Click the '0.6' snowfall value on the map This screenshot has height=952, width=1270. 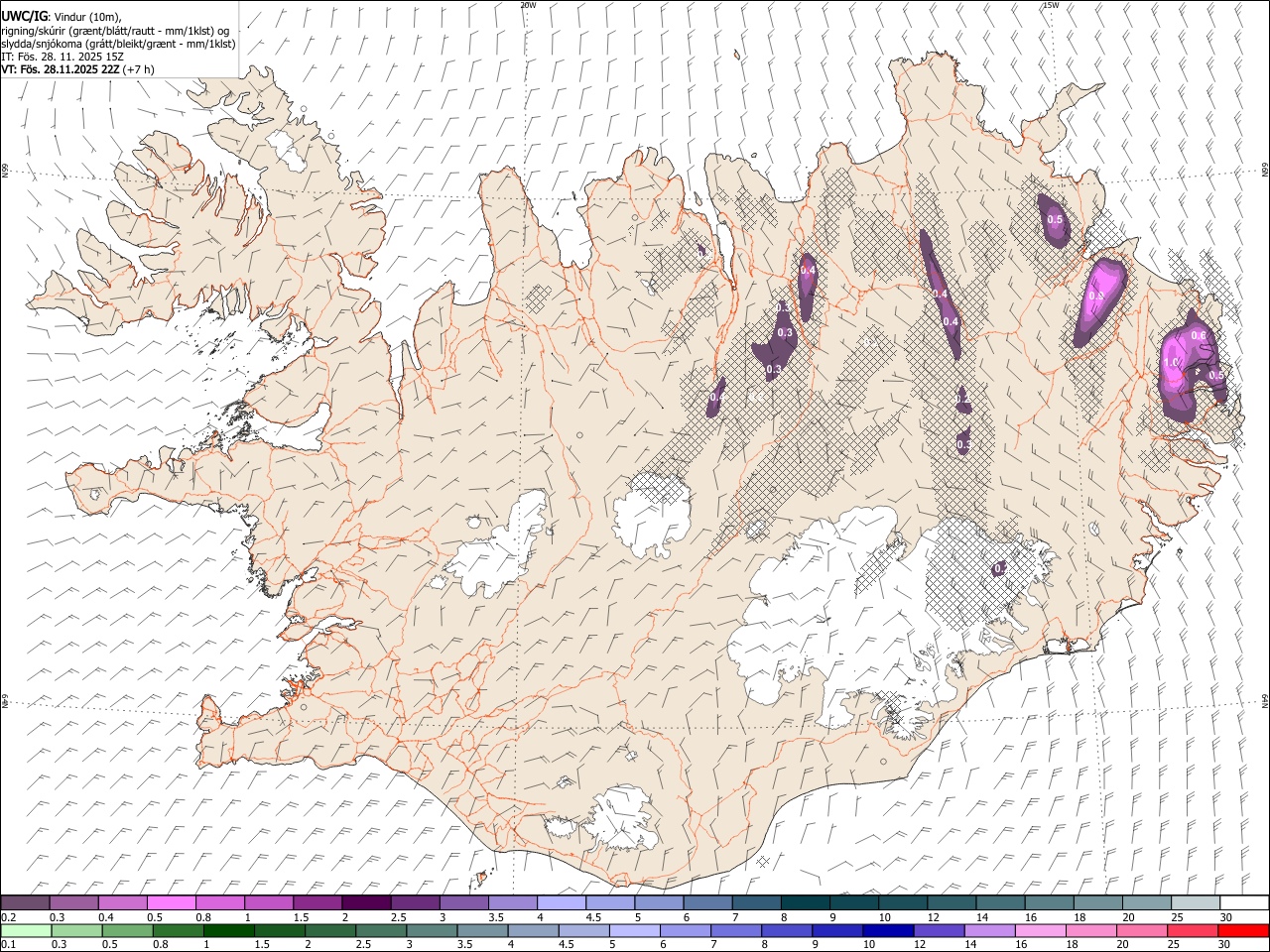coord(1199,336)
